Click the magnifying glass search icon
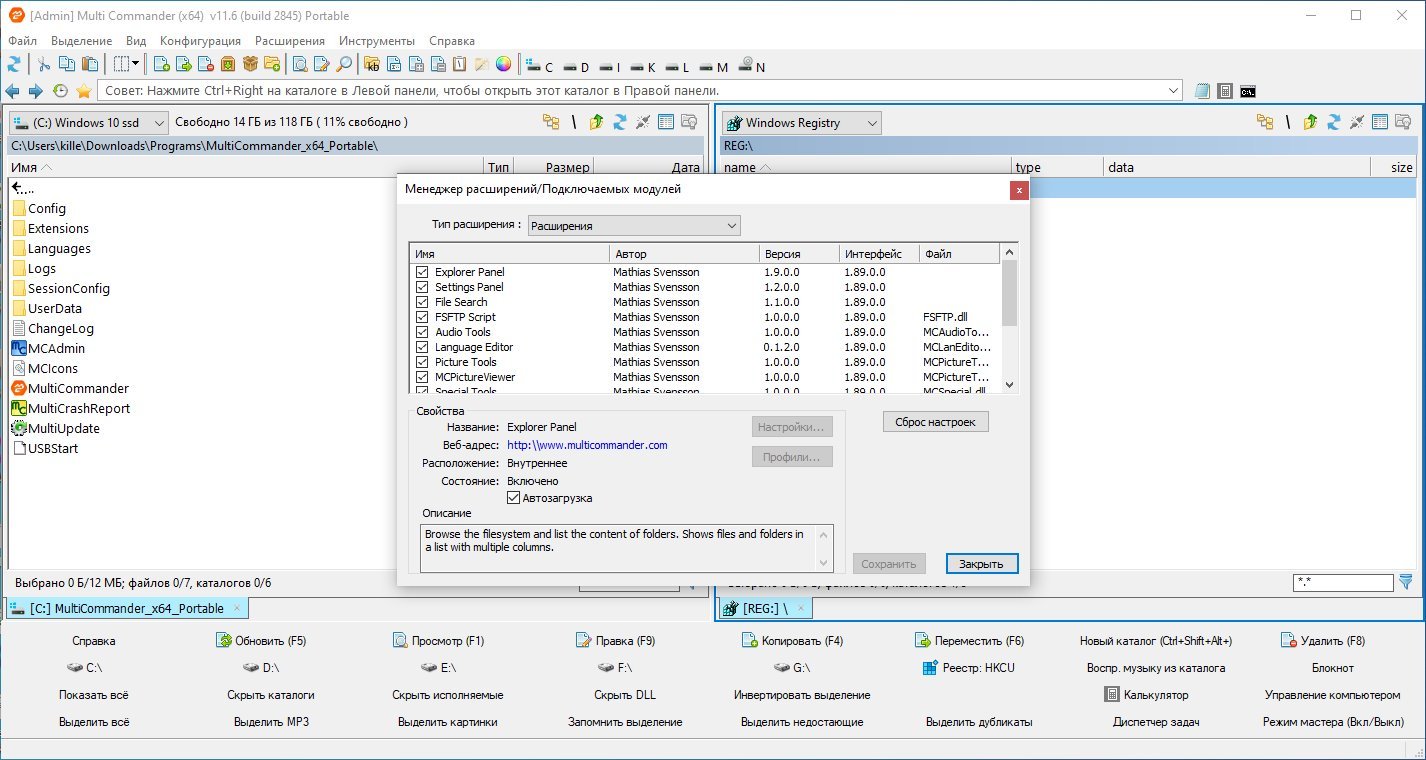Viewport: 1426px width, 760px height. (x=344, y=65)
